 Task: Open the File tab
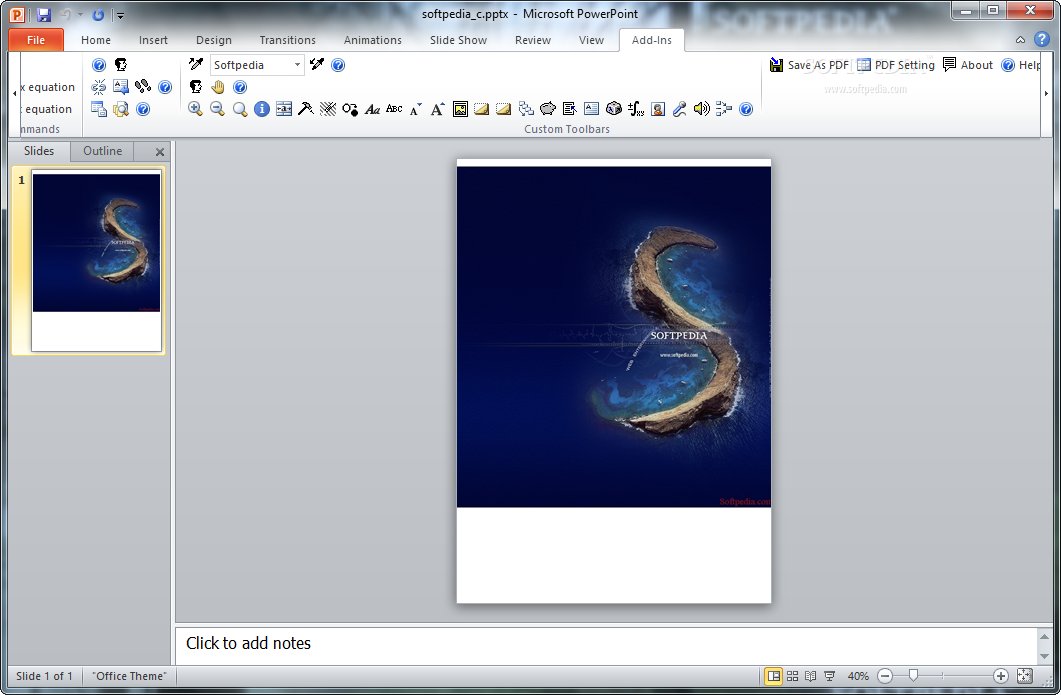pyautogui.click(x=36, y=40)
